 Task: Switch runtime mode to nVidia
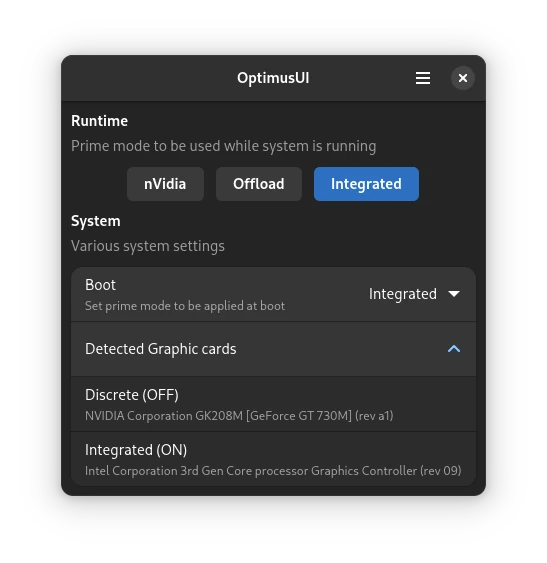pos(165,184)
